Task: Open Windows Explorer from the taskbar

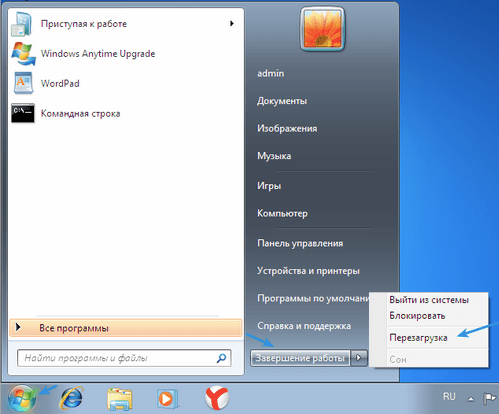Action: coord(120,399)
